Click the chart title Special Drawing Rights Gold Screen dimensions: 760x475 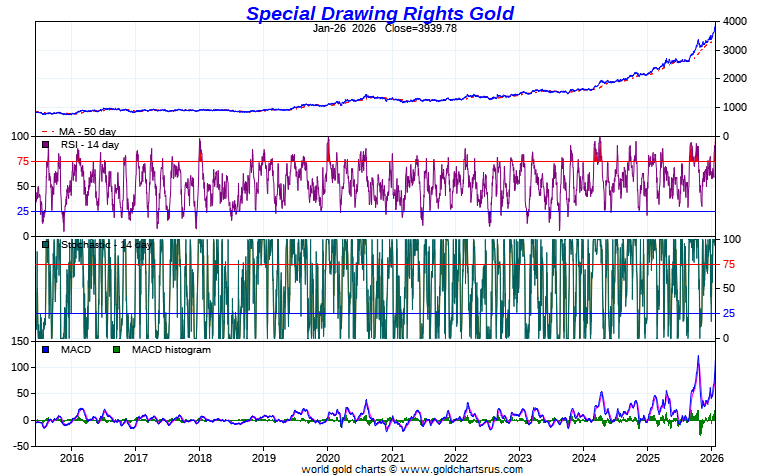coord(380,13)
